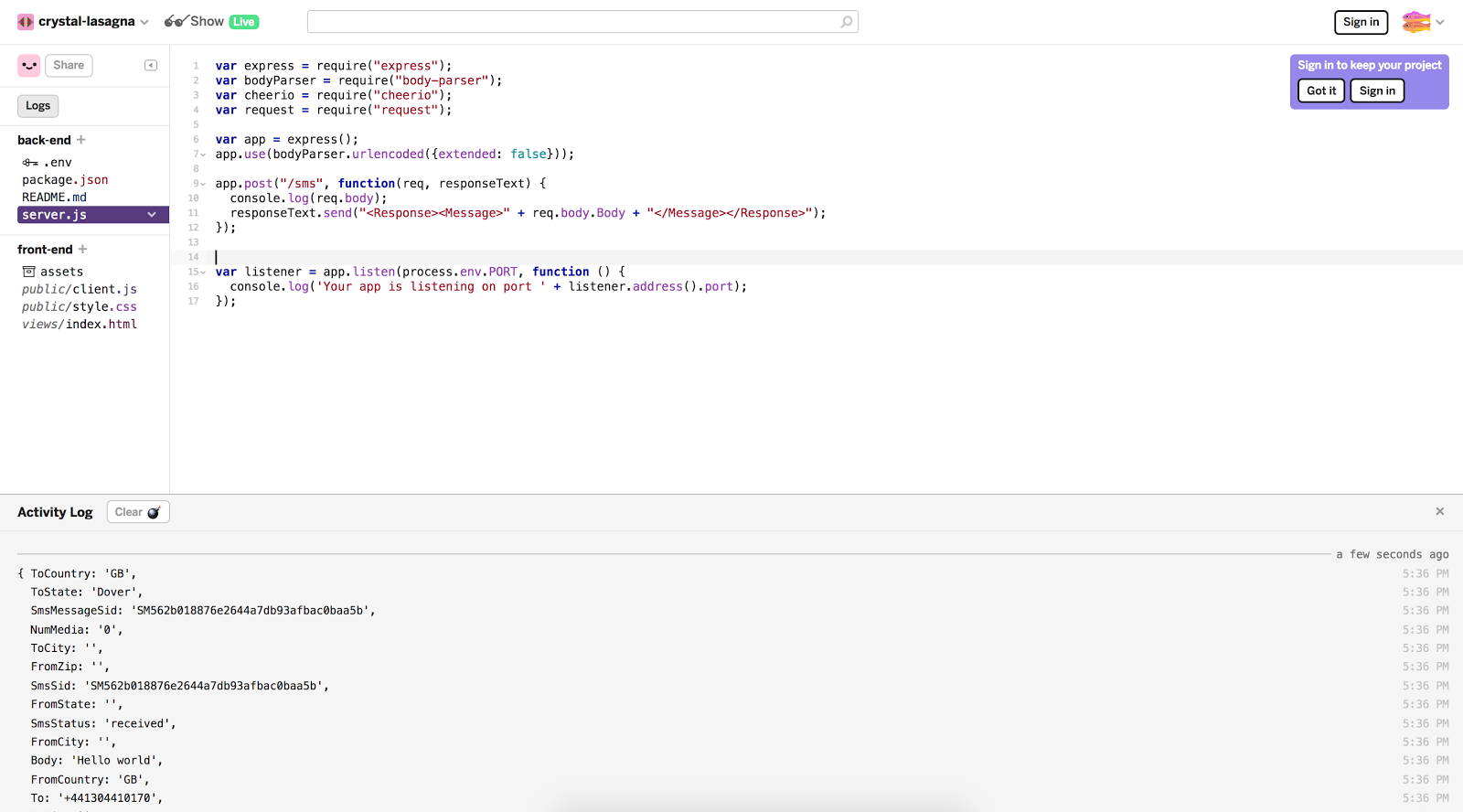Click the search input field
Image resolution: width=1463 pixels, height=812 pixels.
(x=572, y=22)
